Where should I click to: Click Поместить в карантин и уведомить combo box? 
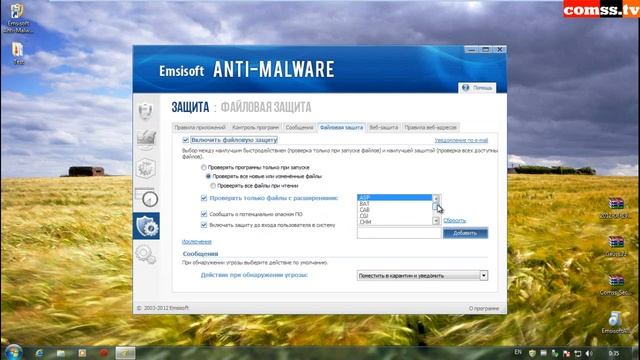click(x=422, y=276)
